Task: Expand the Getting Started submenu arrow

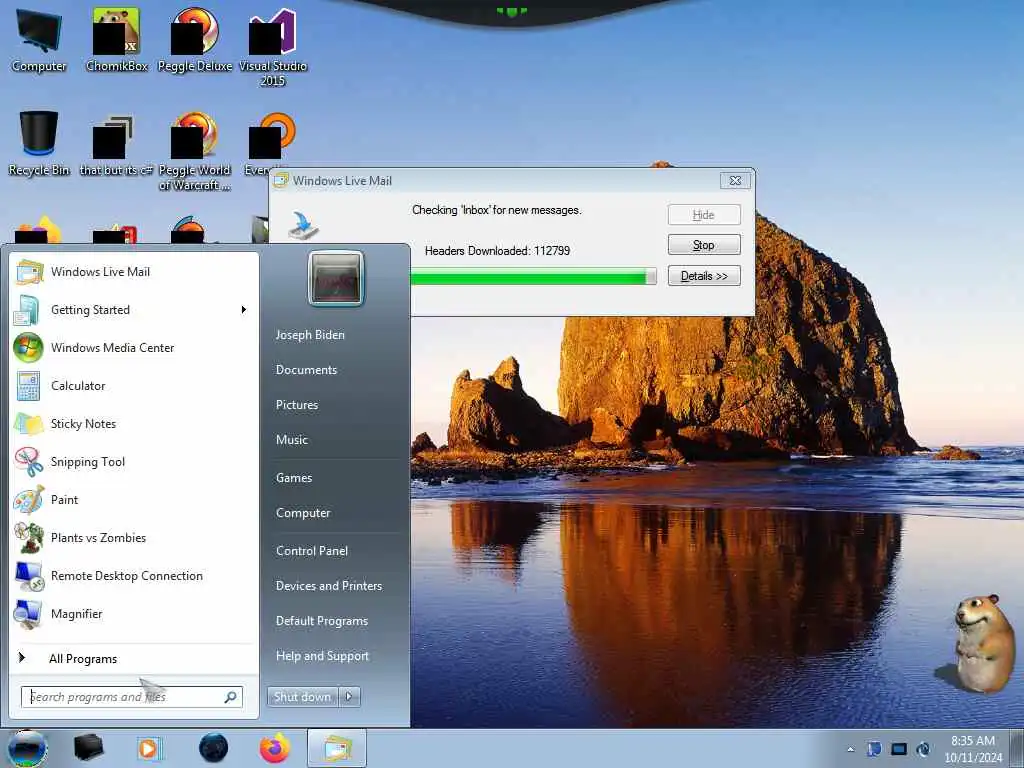Action: [x=244, y=310]
